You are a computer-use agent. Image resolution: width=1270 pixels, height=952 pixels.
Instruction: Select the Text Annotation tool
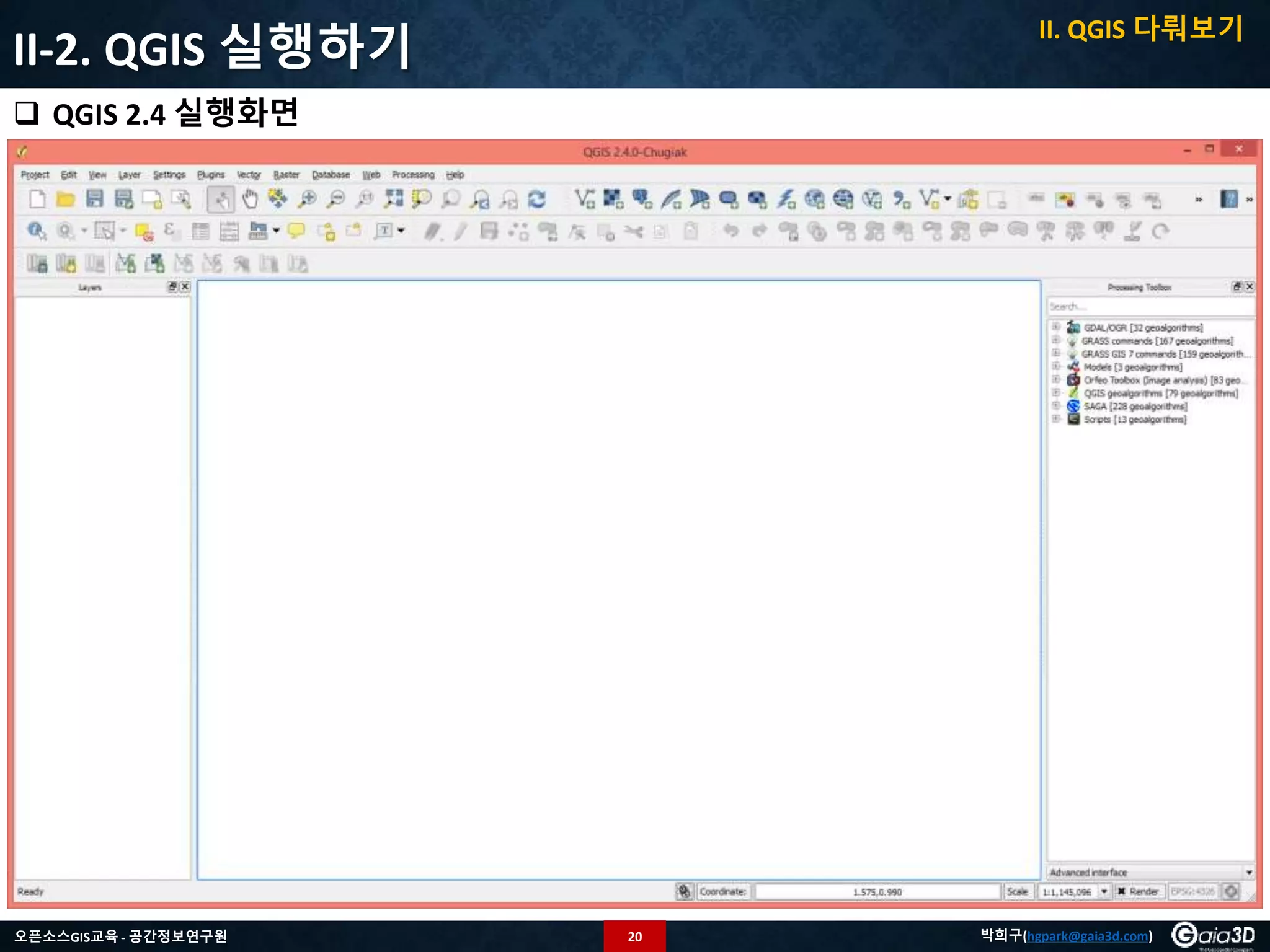[384, 231]
